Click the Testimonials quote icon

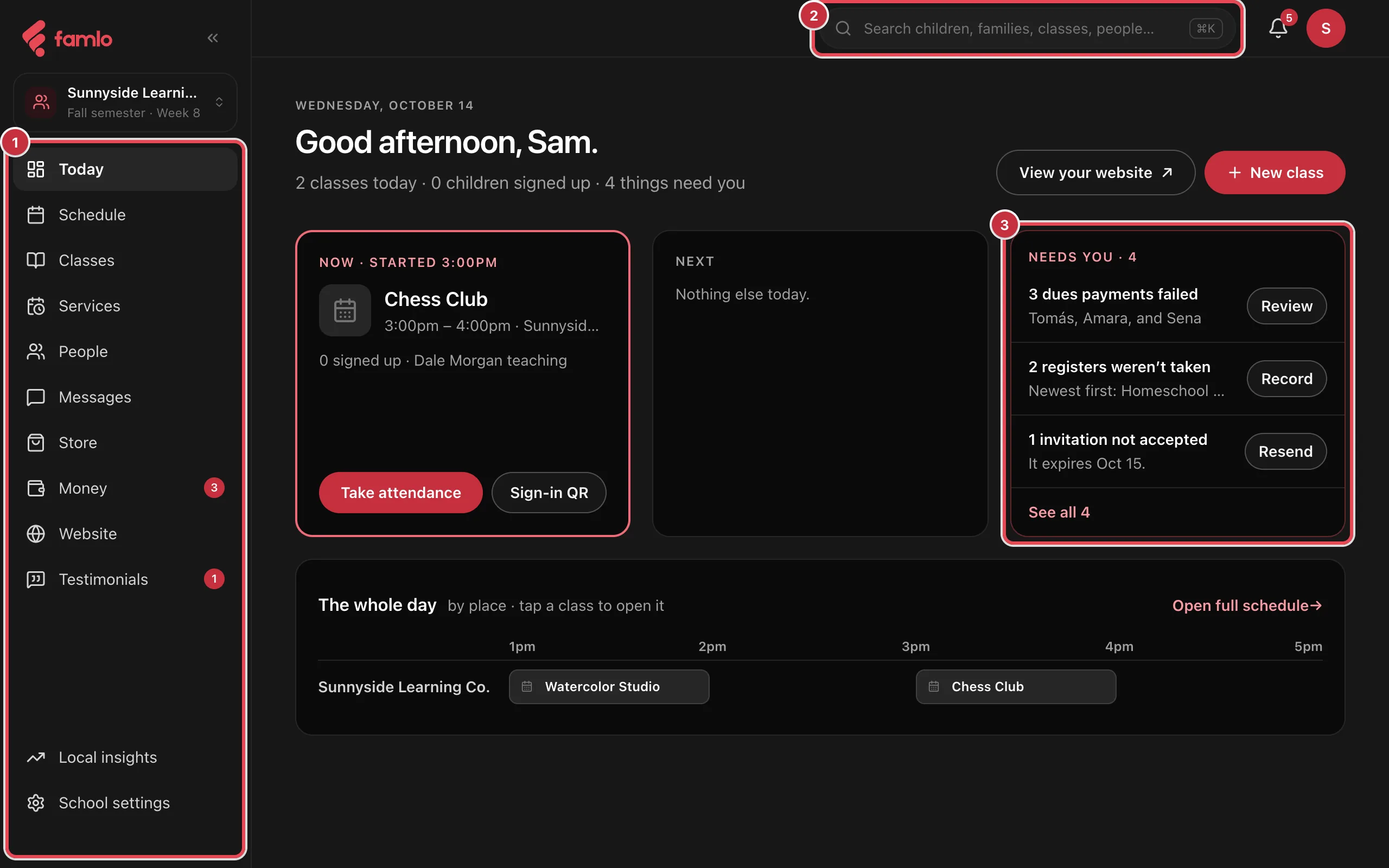pyautogui.click(x=36, y=579)
